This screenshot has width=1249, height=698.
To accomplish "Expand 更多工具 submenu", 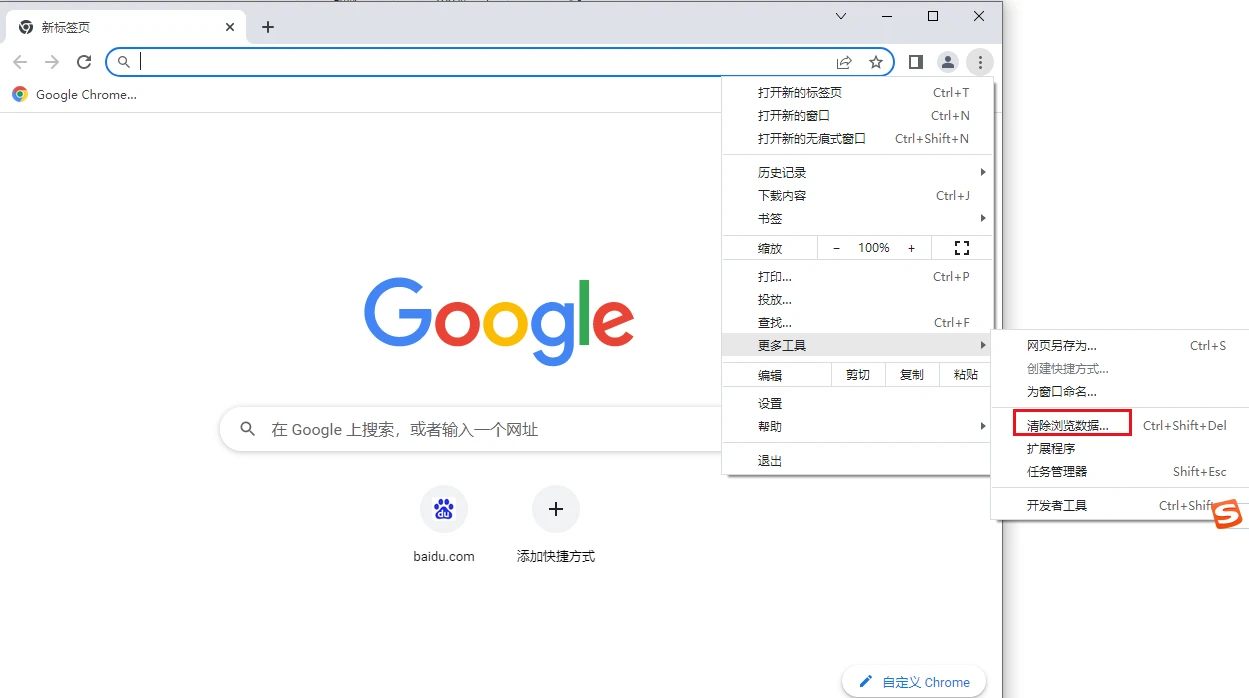I will [x=858, y=345].
